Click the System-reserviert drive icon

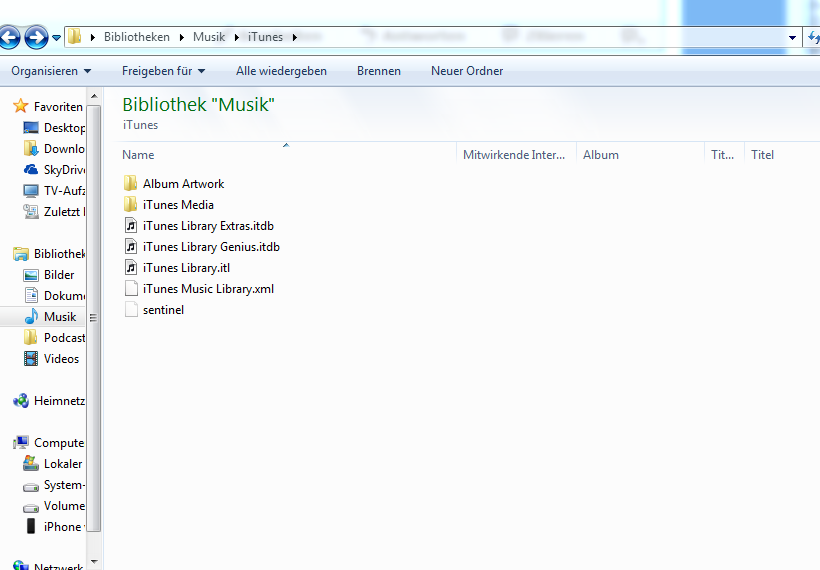click(31, 487)
